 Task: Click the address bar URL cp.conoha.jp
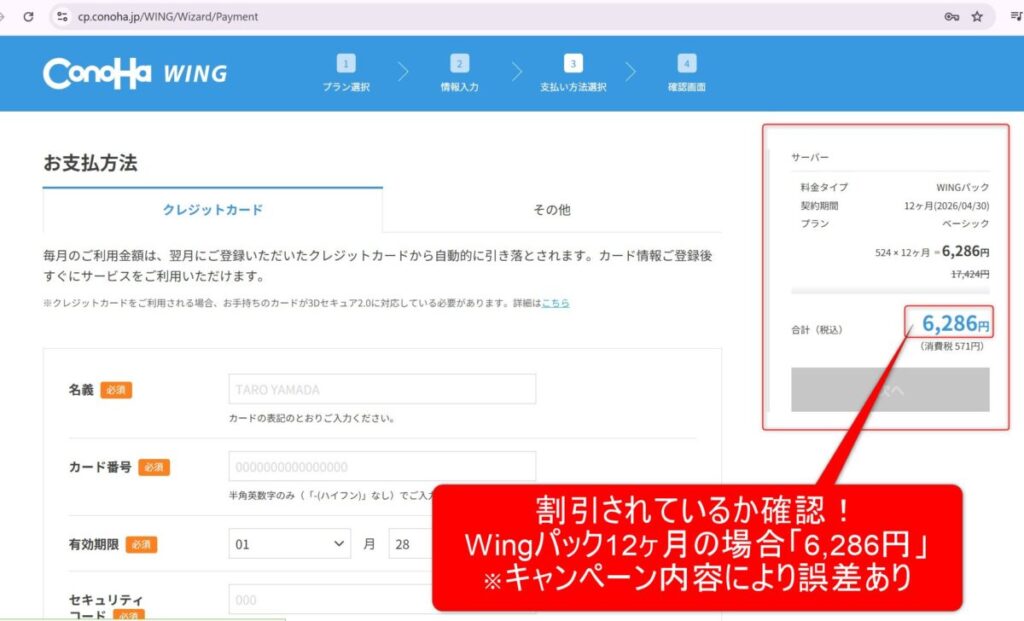168,16
